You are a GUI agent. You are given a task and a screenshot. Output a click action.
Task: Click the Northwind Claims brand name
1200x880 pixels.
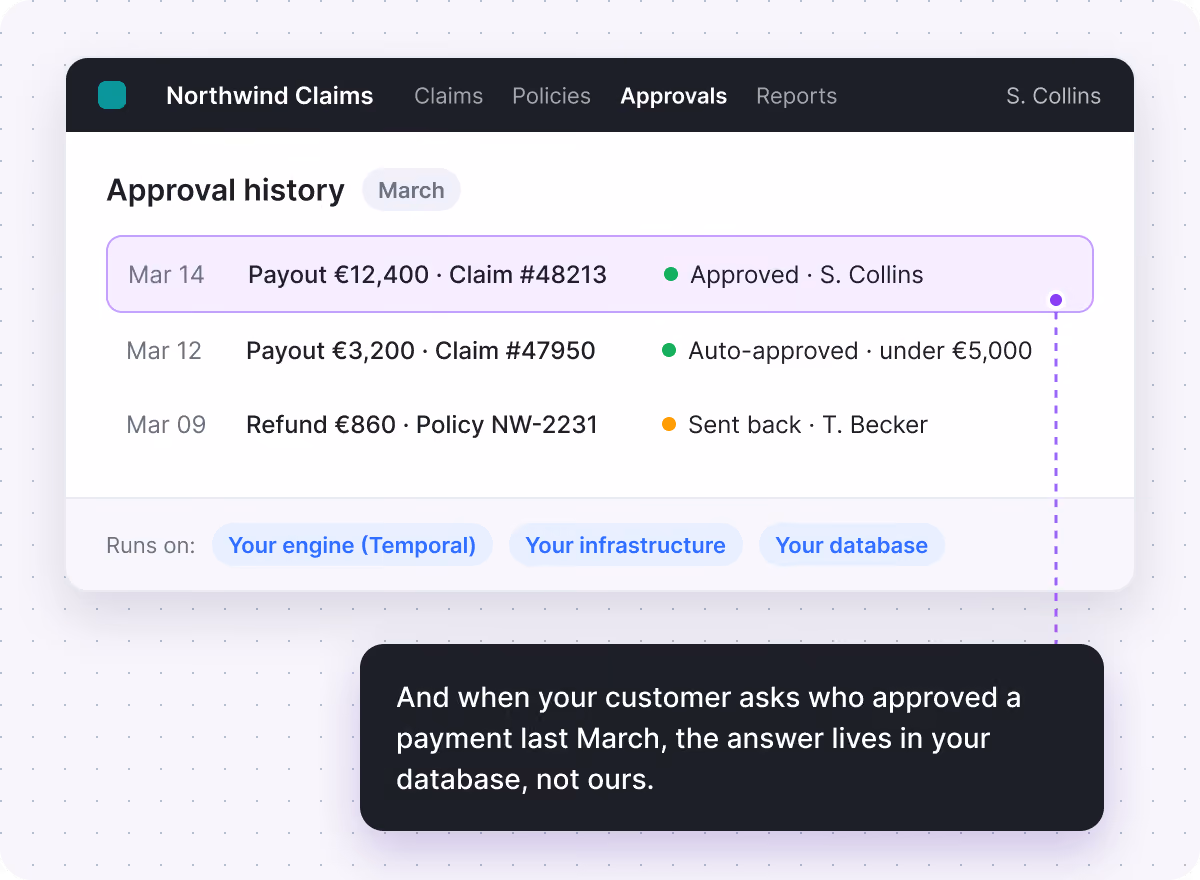coord(270,96)
